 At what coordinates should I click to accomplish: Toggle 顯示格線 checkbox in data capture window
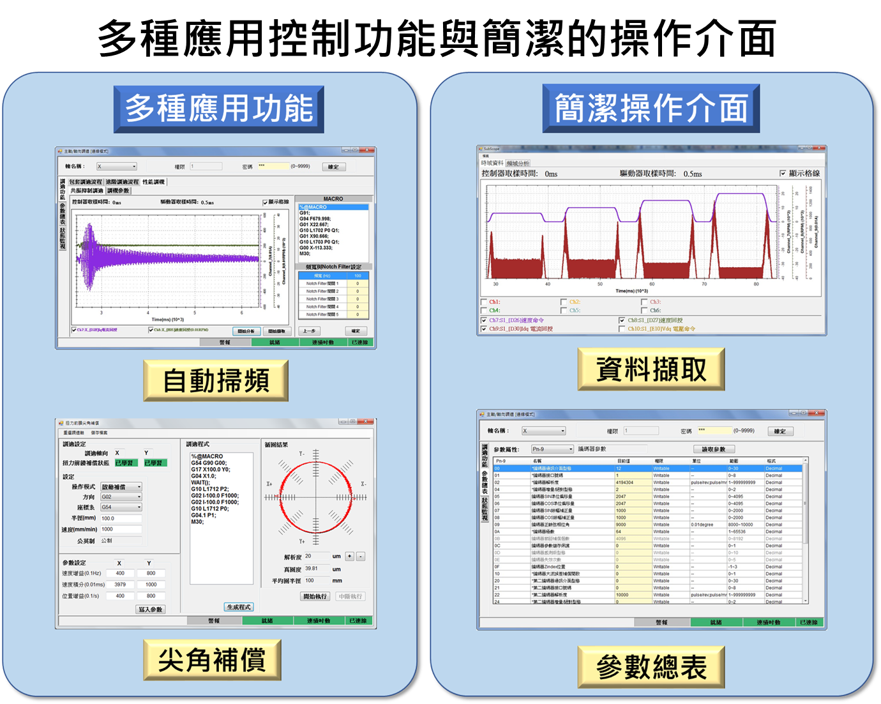(x=782, y=173)
